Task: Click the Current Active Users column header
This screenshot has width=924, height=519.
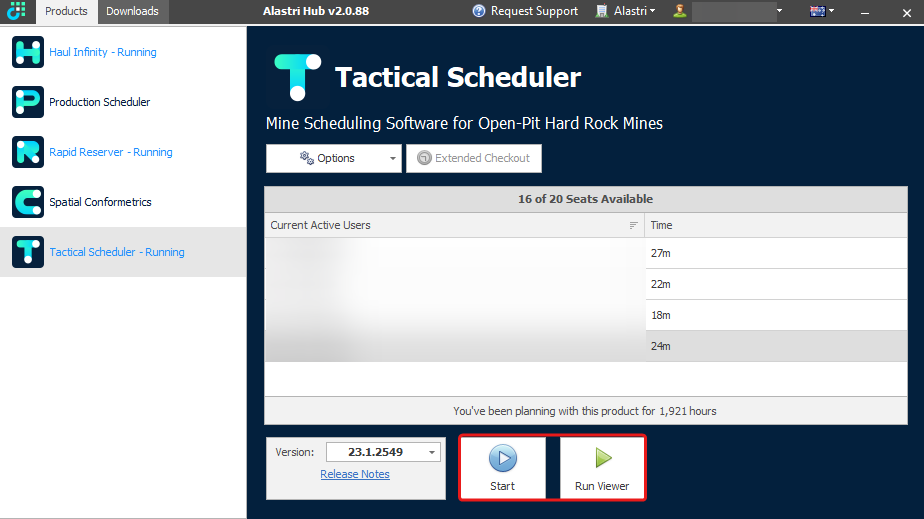Action: point(454,225)
